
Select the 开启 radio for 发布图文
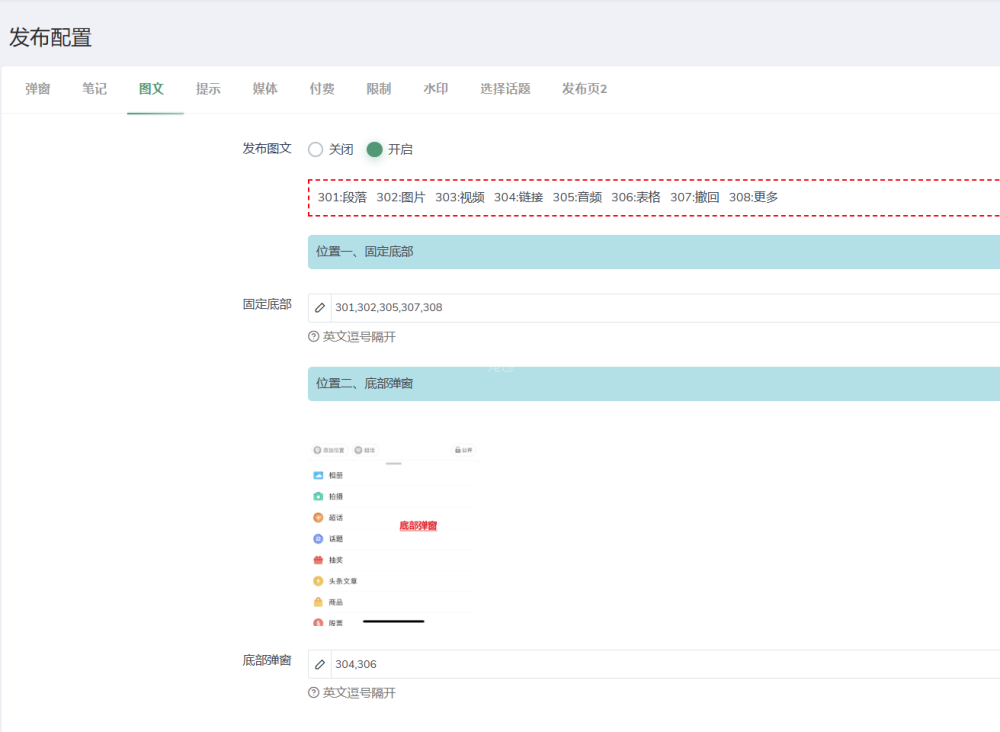pos(375,149)
